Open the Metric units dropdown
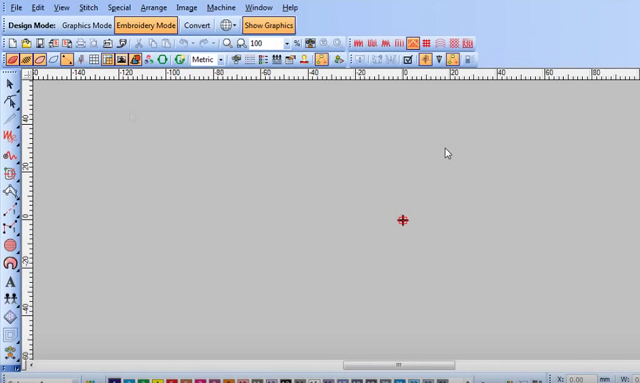The height and width of the screenshot is (383, 640). pyautogui.click(x=221, y=60)
